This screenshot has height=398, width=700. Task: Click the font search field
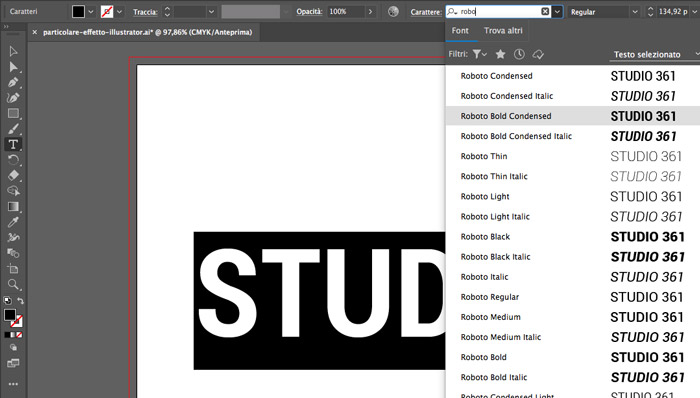click(x=498, y=12)
